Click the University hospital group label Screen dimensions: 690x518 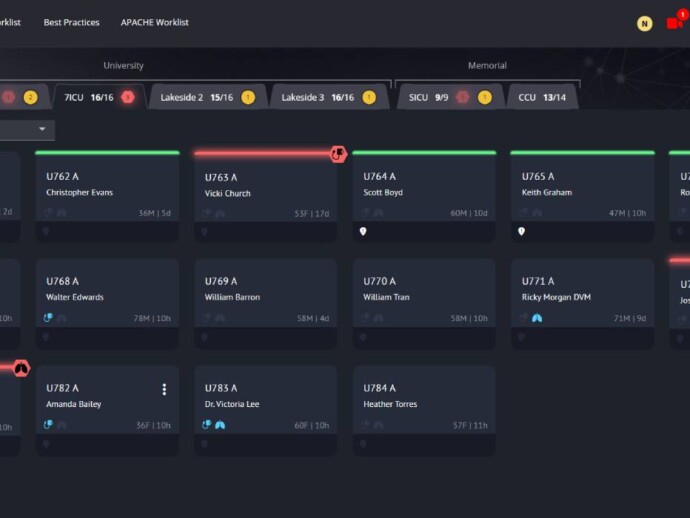pos(123,66)
